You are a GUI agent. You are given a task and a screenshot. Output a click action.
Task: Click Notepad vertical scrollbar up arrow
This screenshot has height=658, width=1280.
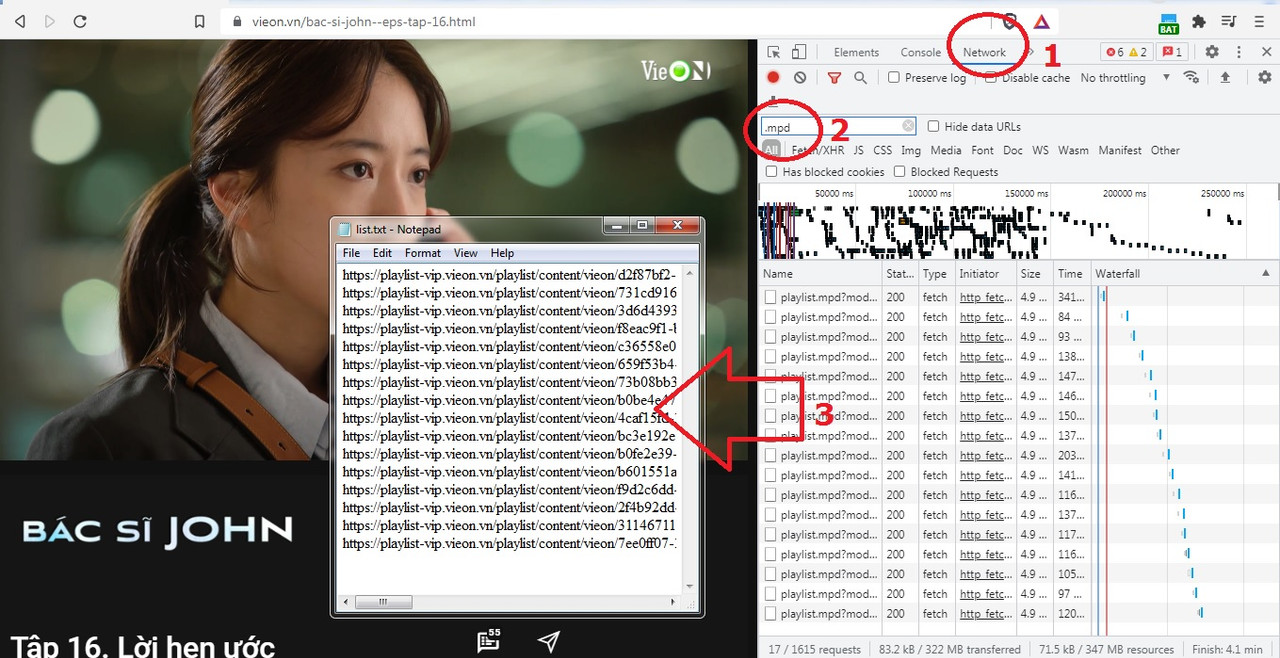(689, 272)
